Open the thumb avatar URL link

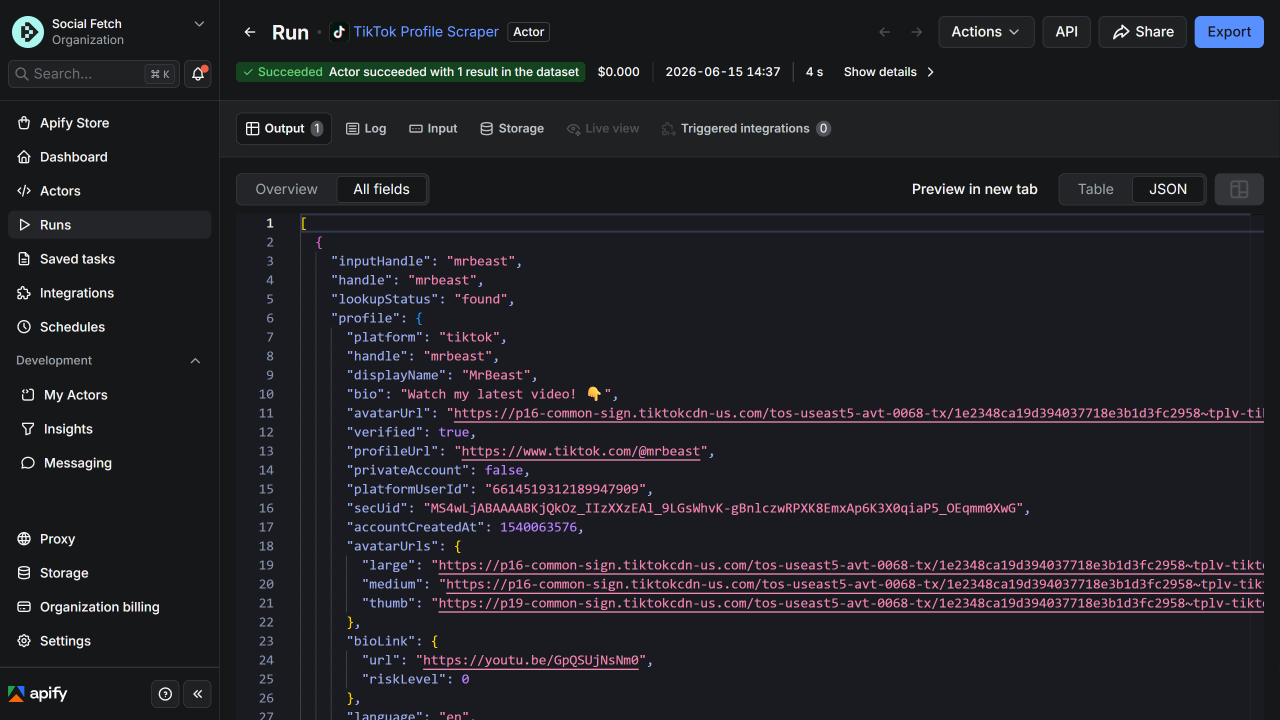[851, 603]
